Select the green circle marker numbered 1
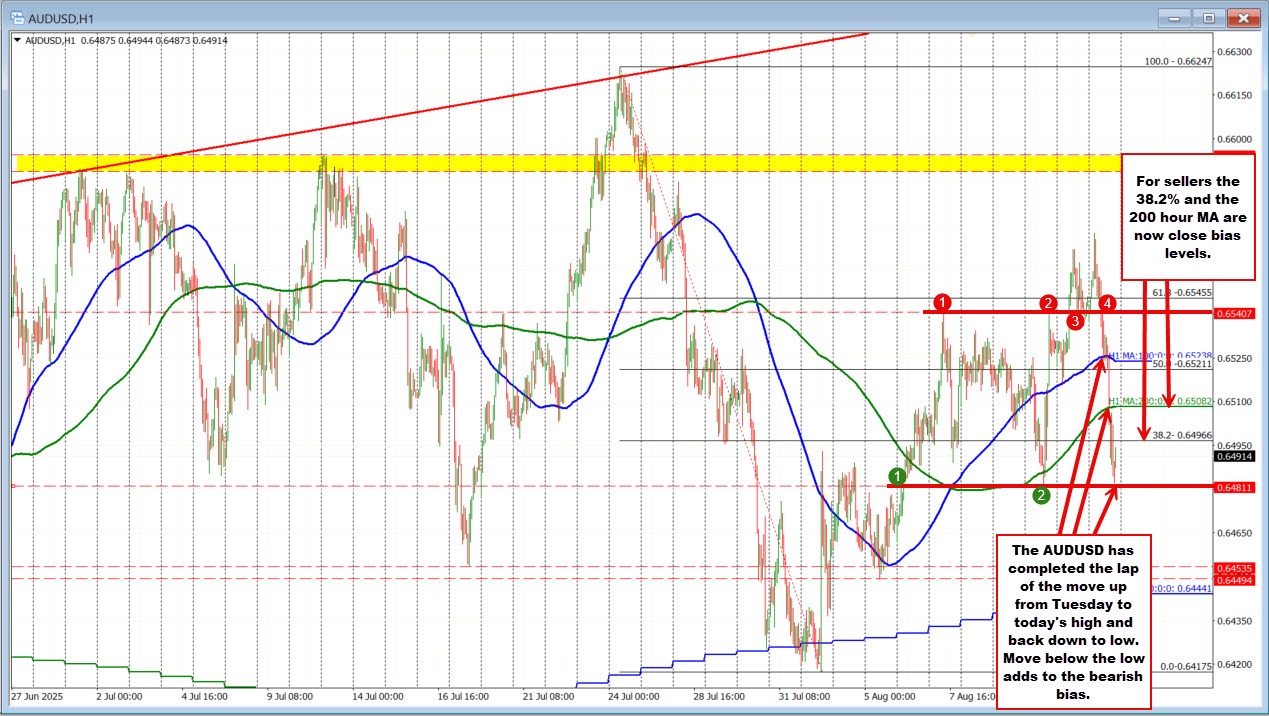Viewport: 1269px width, 716px height. [x=898, y=475]
